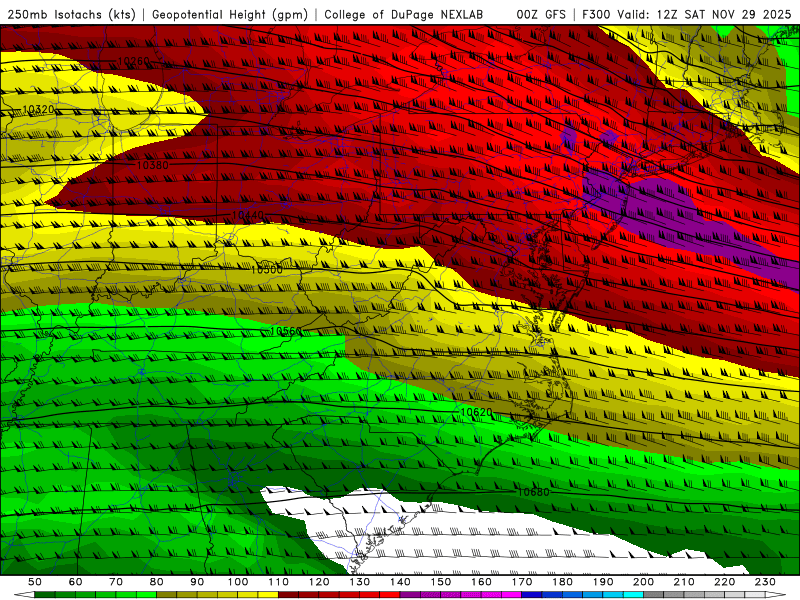Click the 130 value on the legend scale

point(360,582)
